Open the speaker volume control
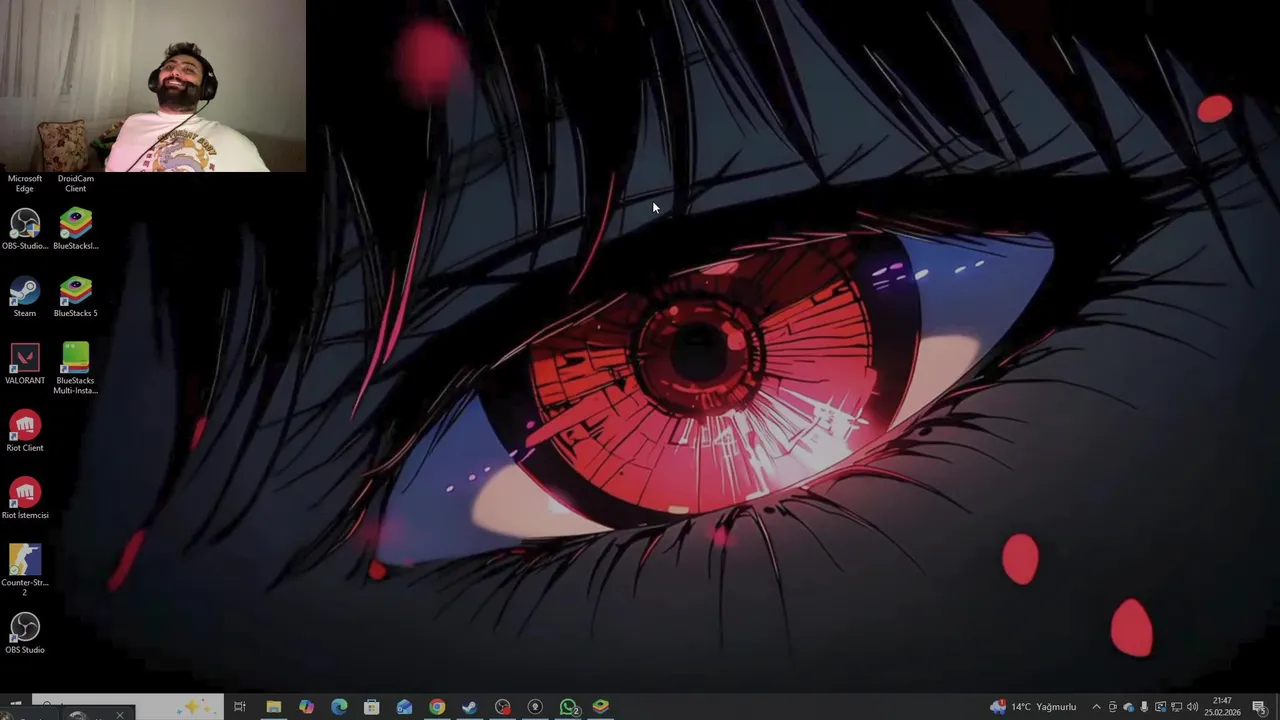 pyautogui.click(x=1192, y=707)
